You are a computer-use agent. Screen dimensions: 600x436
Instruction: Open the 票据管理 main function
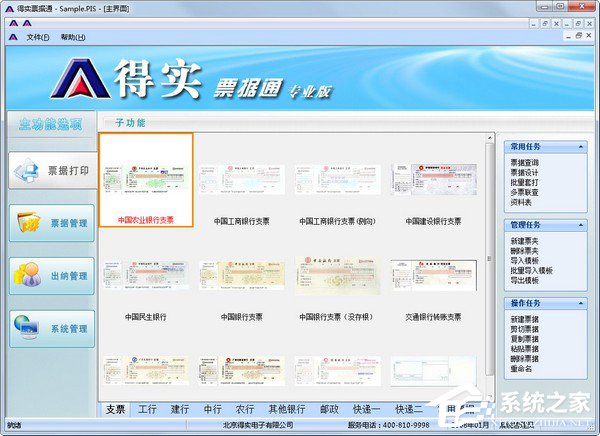click(x=52, y=223)
